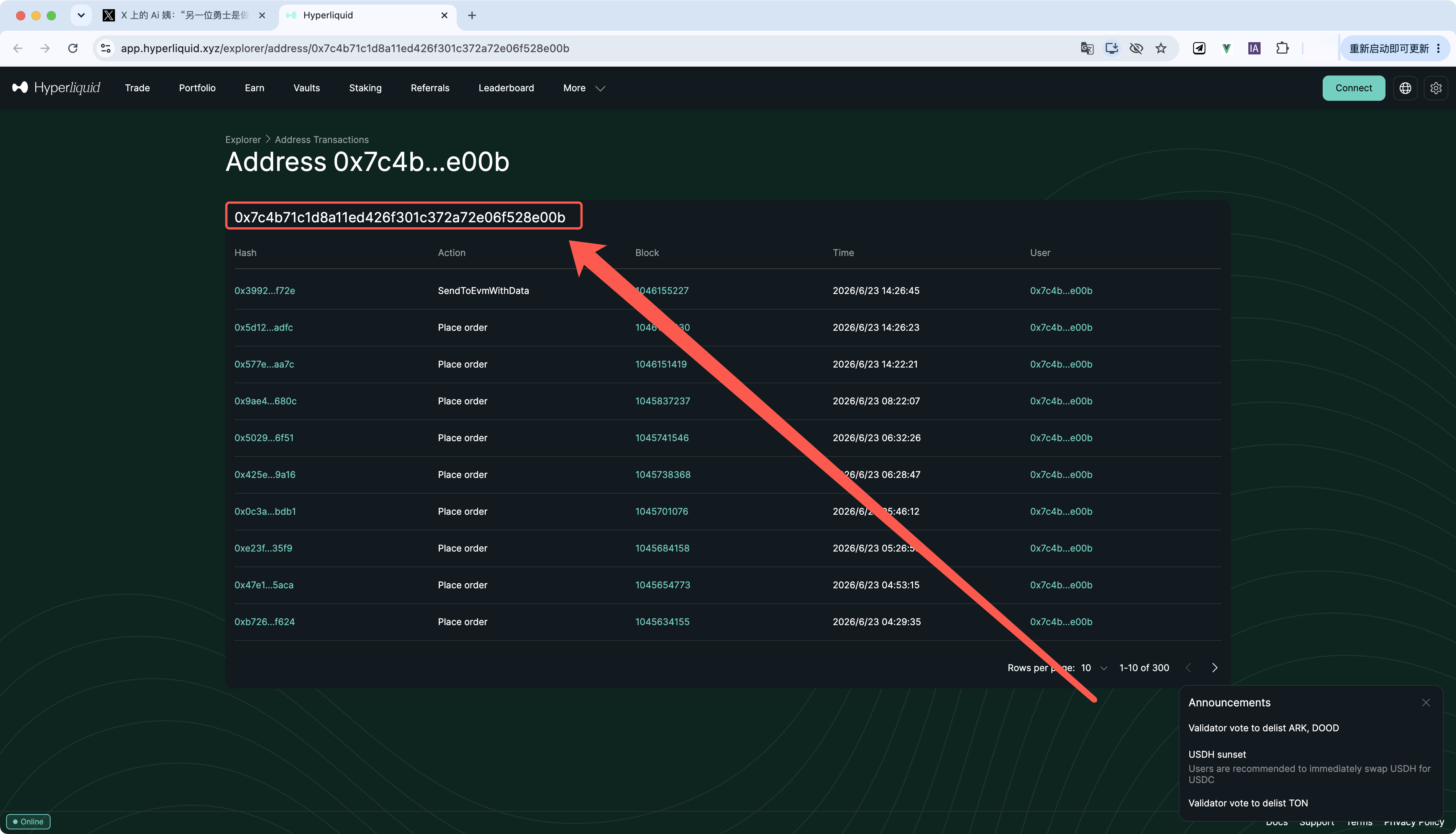Open the Vaults page
The width and height of the screenshot is (1456, 834).
(306, 88)
